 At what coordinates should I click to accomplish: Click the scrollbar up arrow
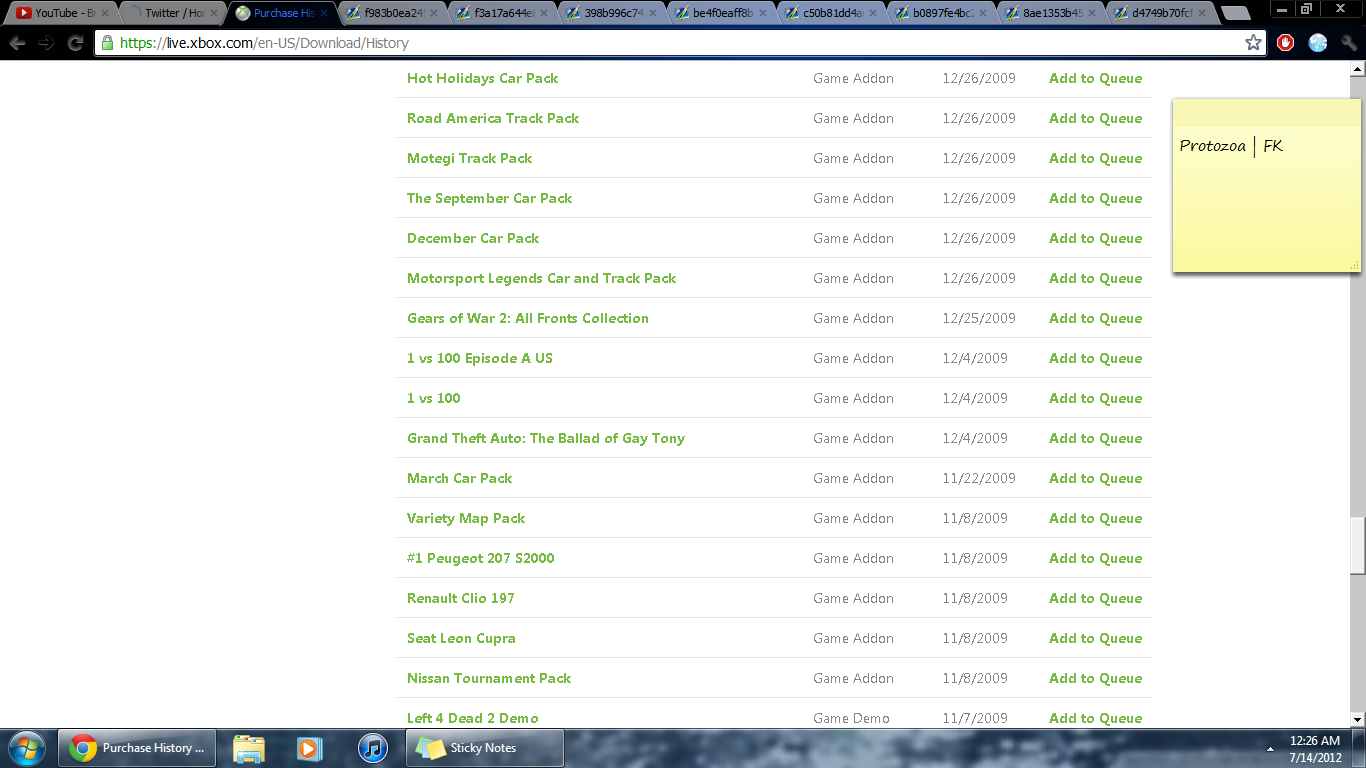point(1357,69)
